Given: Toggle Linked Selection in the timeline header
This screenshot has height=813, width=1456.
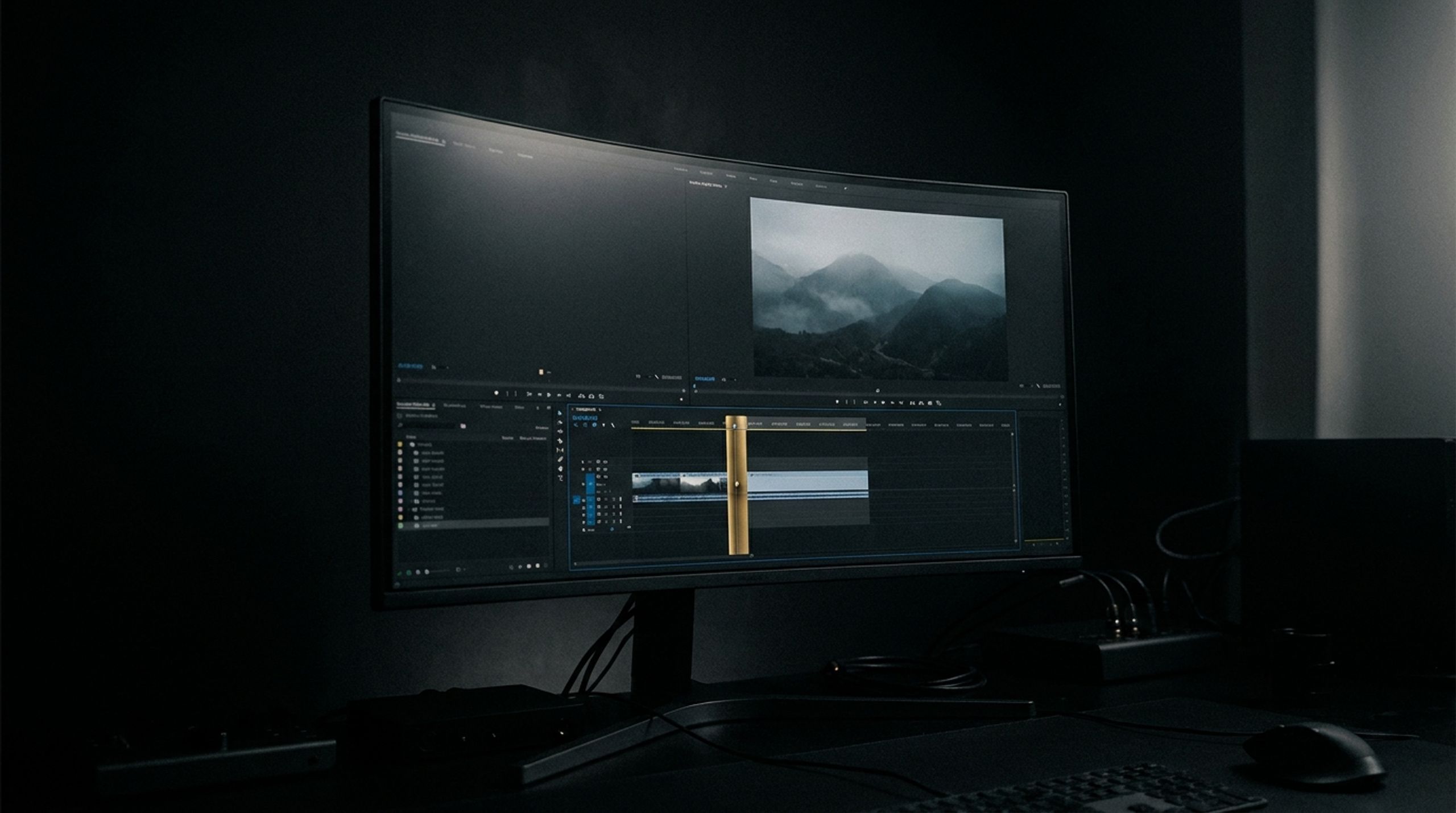Looking at the screenshot, I should click(x=594, y=425).
